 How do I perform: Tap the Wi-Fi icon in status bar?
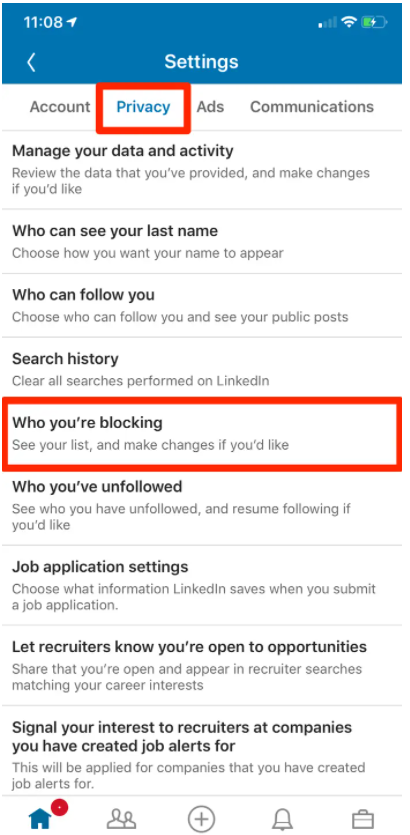[x=349, y=22]
